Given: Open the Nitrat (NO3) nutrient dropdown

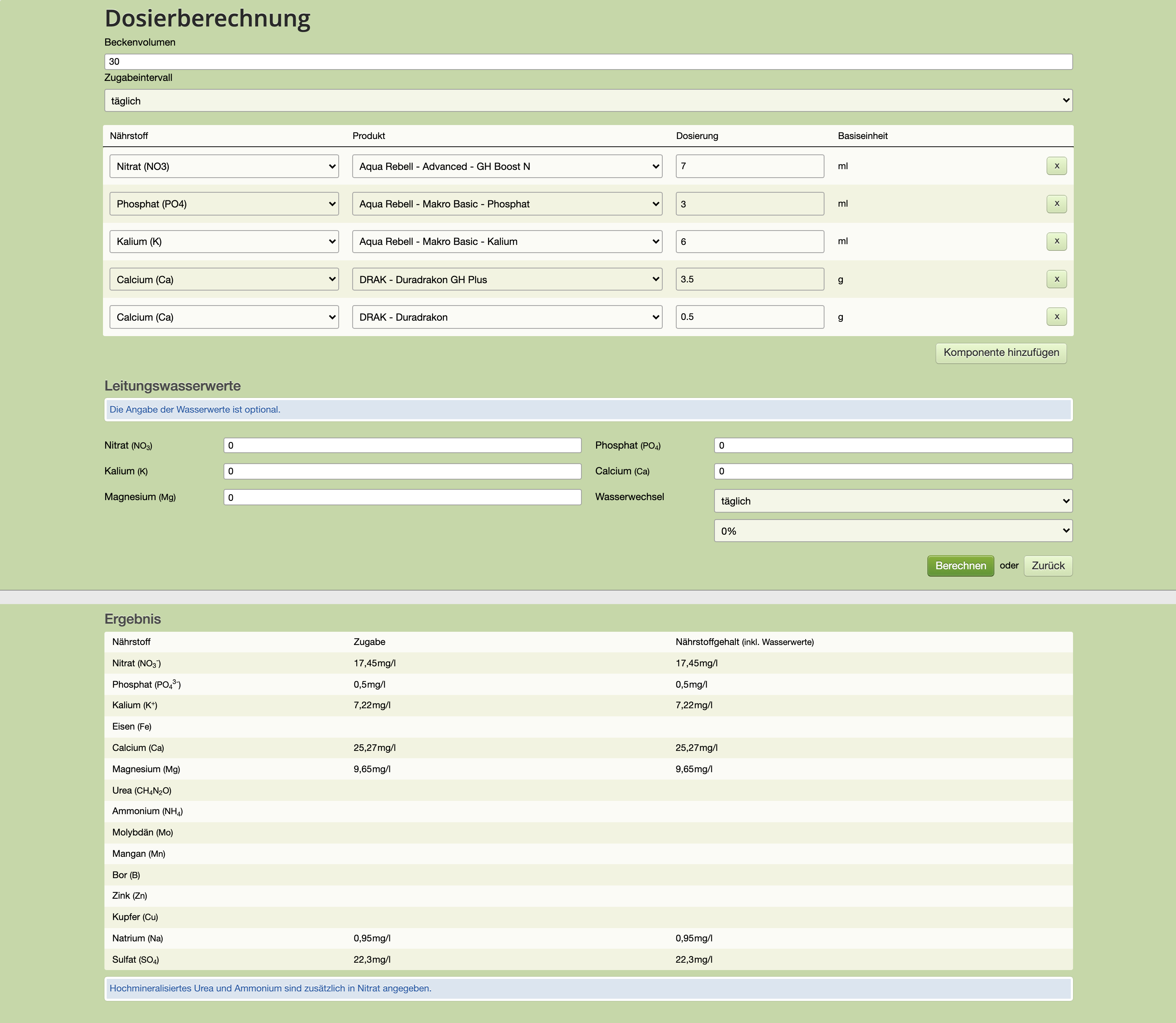Looking at the screenshot, I should (224, 166).
